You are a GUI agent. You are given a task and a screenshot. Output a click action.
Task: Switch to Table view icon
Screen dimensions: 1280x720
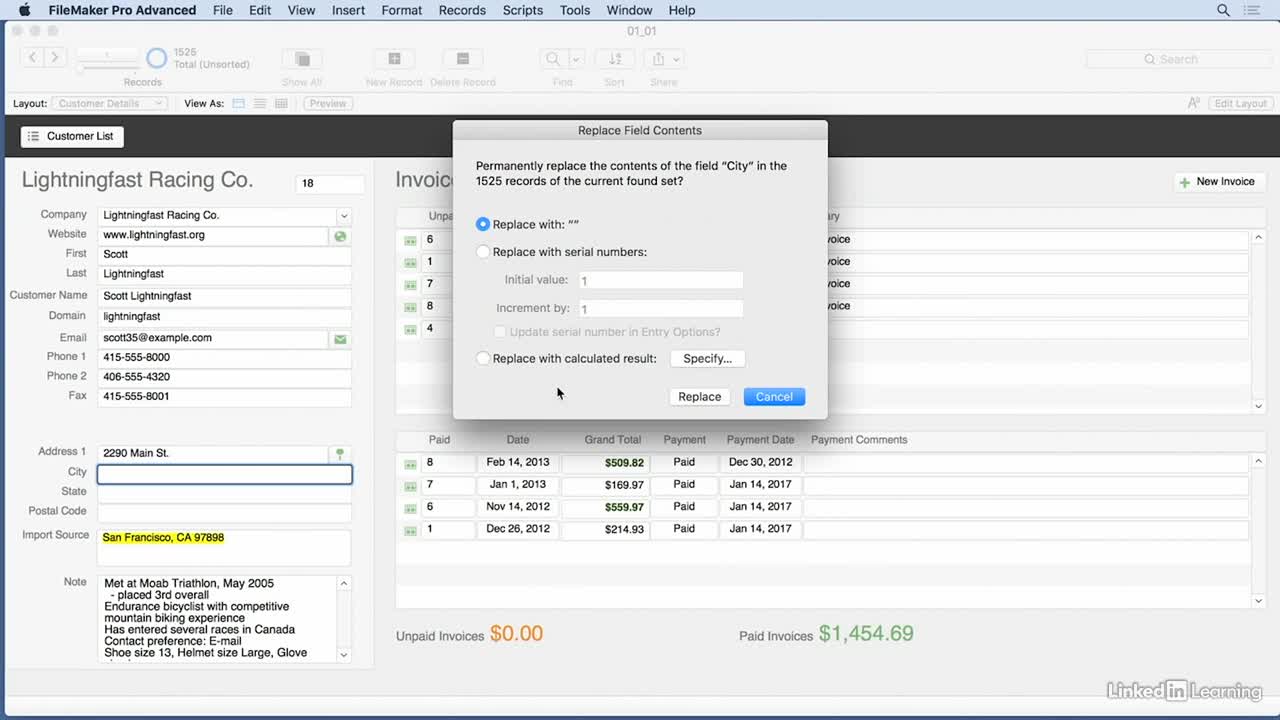coord(281,103)
